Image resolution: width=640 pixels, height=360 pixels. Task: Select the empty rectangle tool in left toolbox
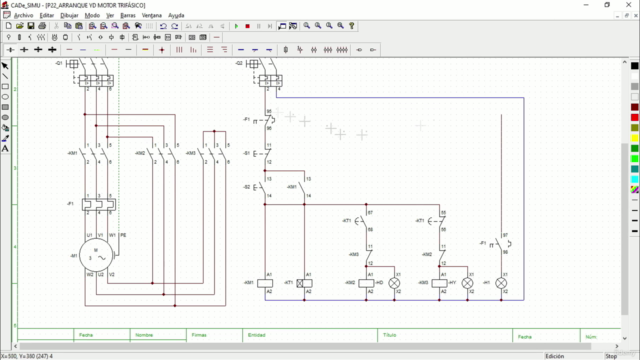5,87
